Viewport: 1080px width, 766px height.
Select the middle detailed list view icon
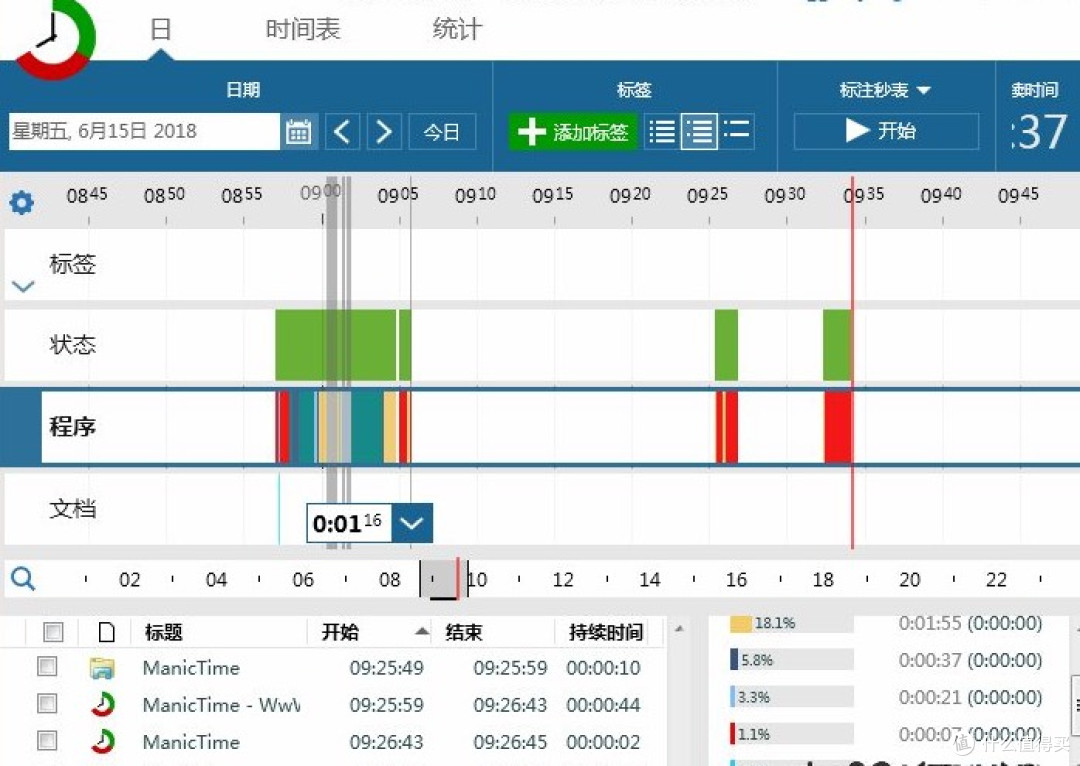click(700, 131)
